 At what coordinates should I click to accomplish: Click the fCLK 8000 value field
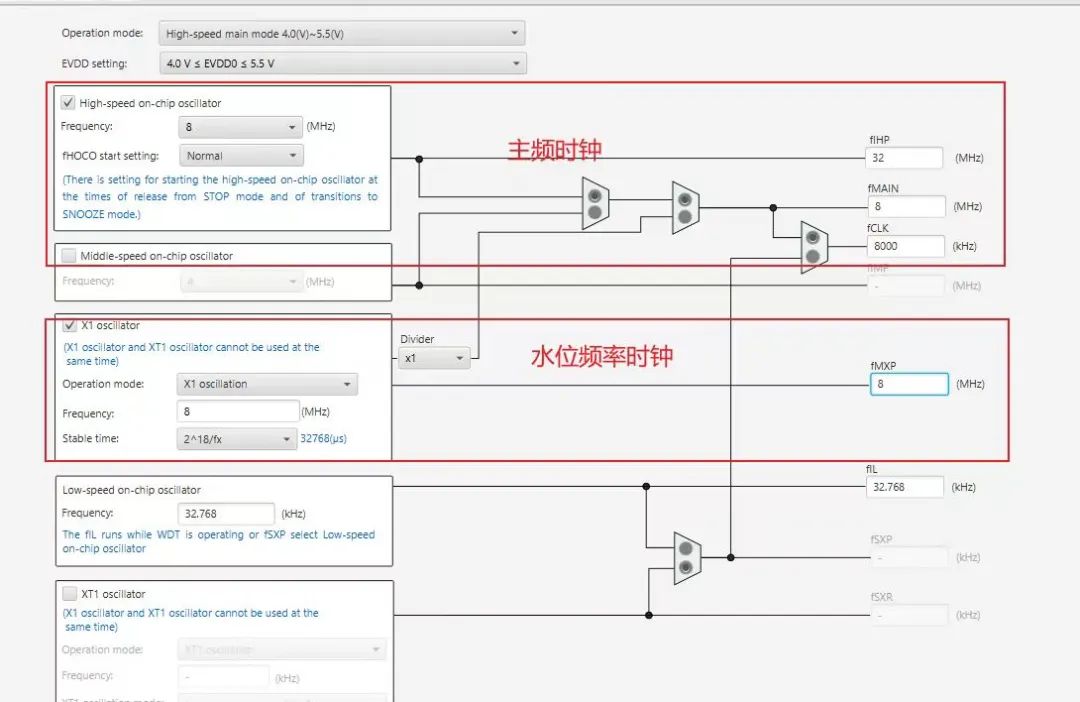pyautogui.click(x=905, y=246)
